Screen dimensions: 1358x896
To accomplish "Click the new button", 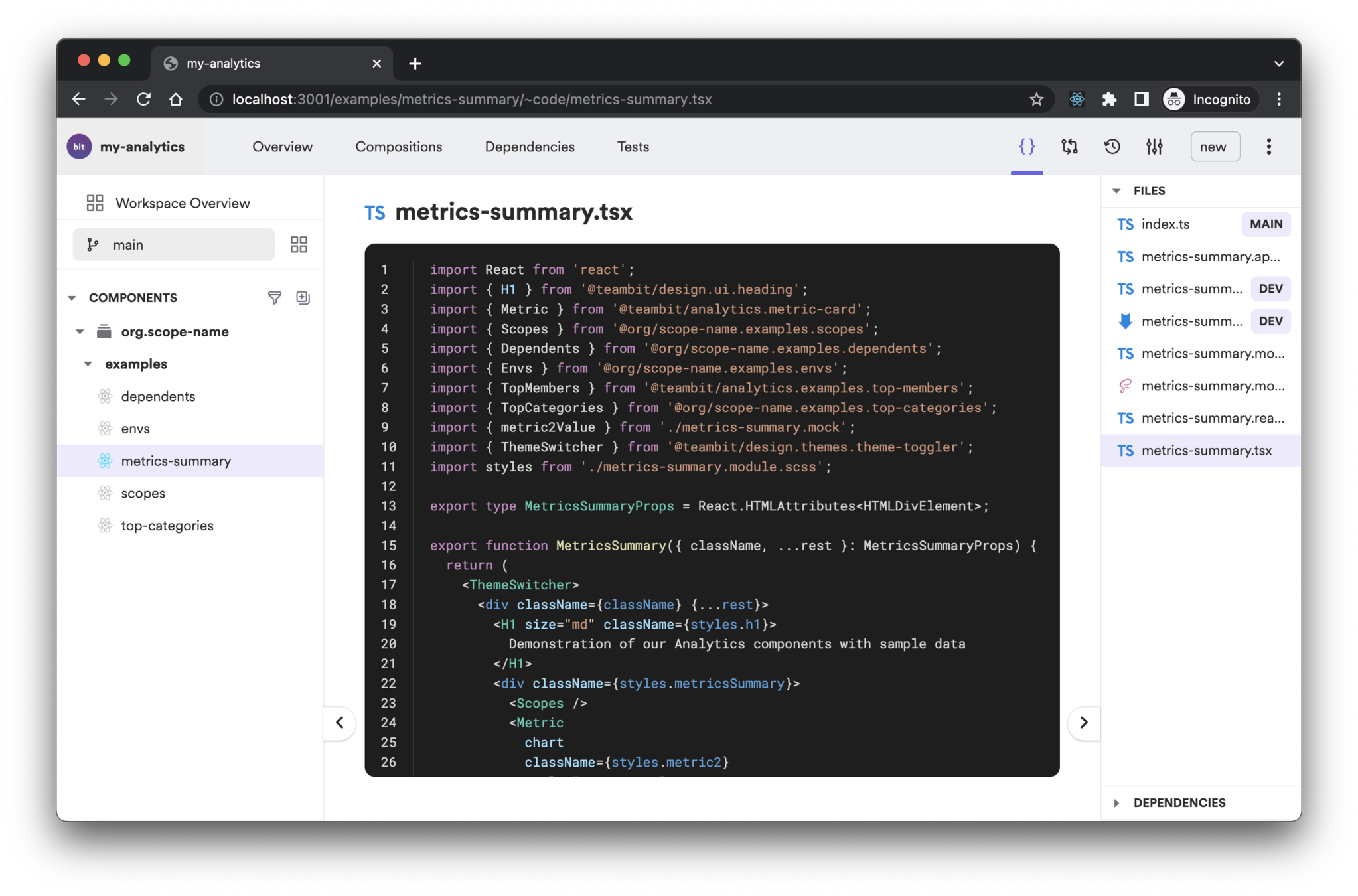I will (1214, 147).
